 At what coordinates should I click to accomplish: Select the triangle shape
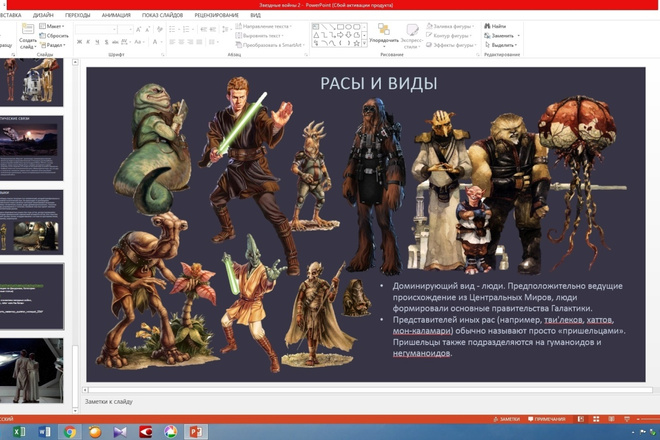(x=316, y=35)
